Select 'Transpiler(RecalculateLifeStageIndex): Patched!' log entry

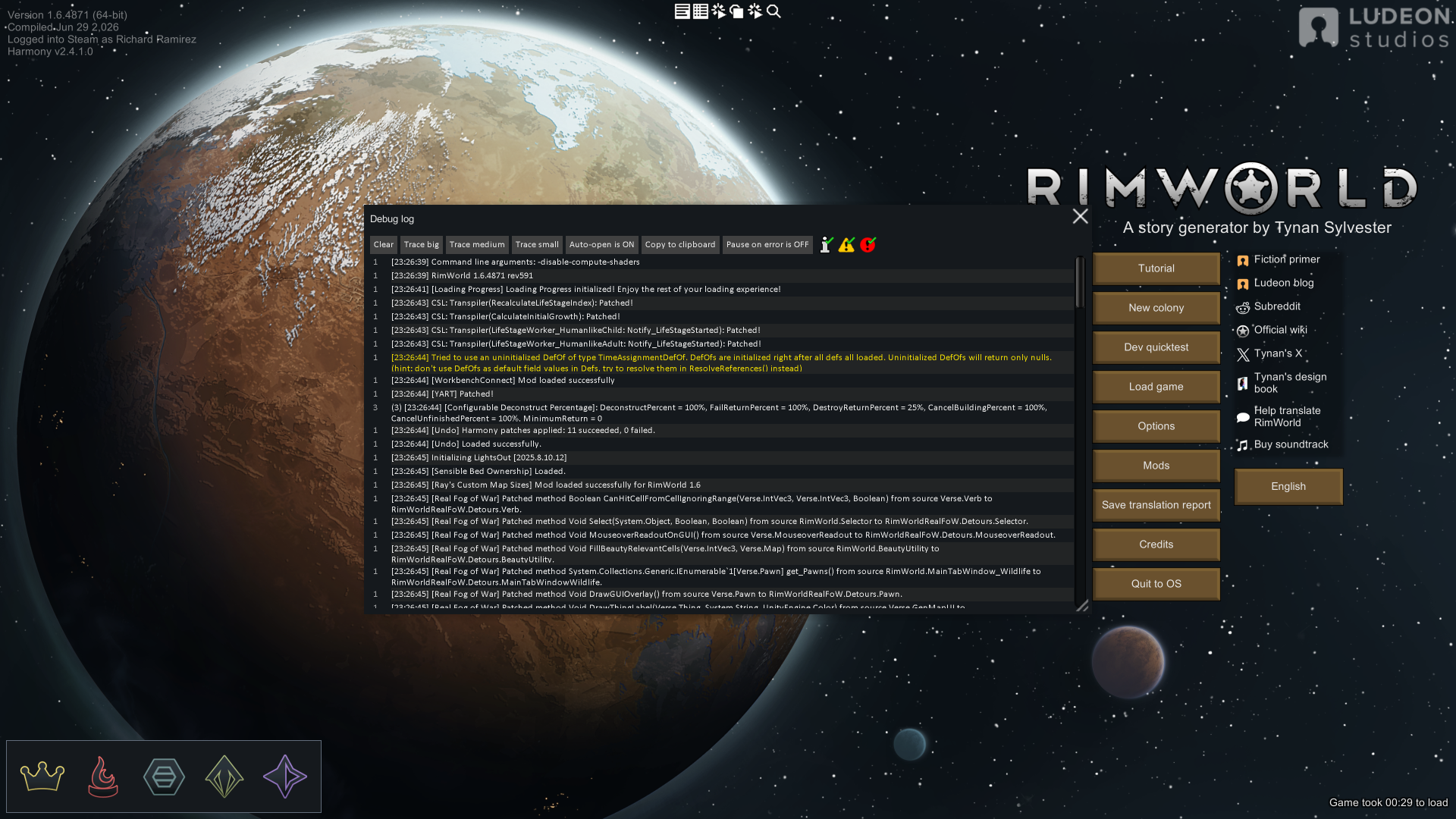720,303
